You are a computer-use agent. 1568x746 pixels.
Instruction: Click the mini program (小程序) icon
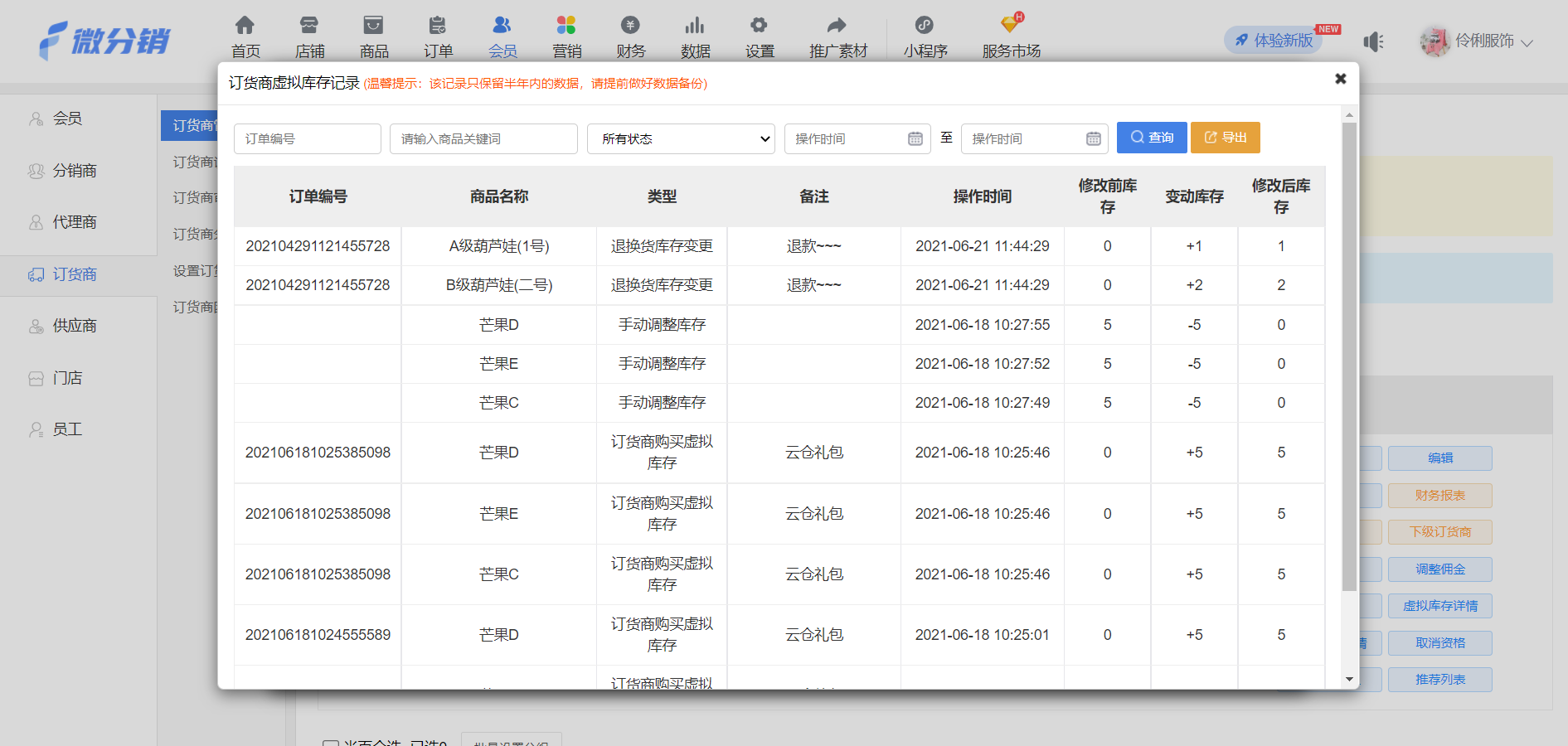925,26
